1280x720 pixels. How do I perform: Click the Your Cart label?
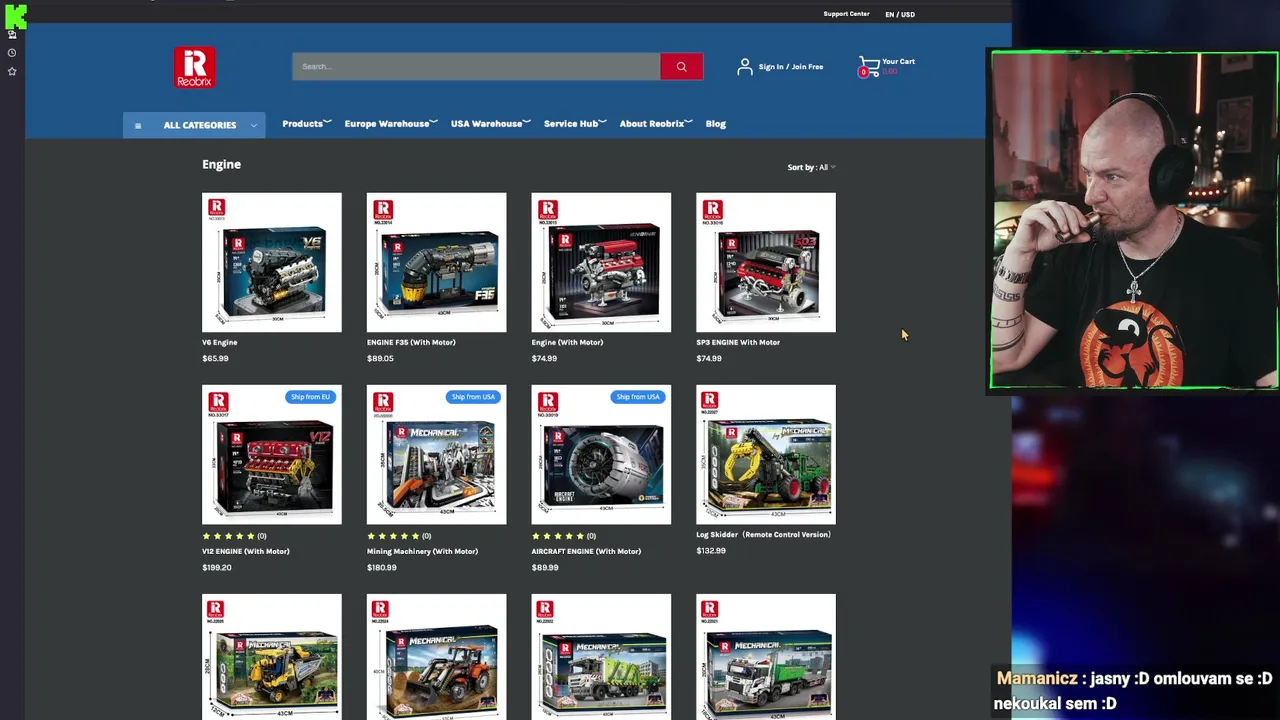pyautogui.click(x=898, y=62)
